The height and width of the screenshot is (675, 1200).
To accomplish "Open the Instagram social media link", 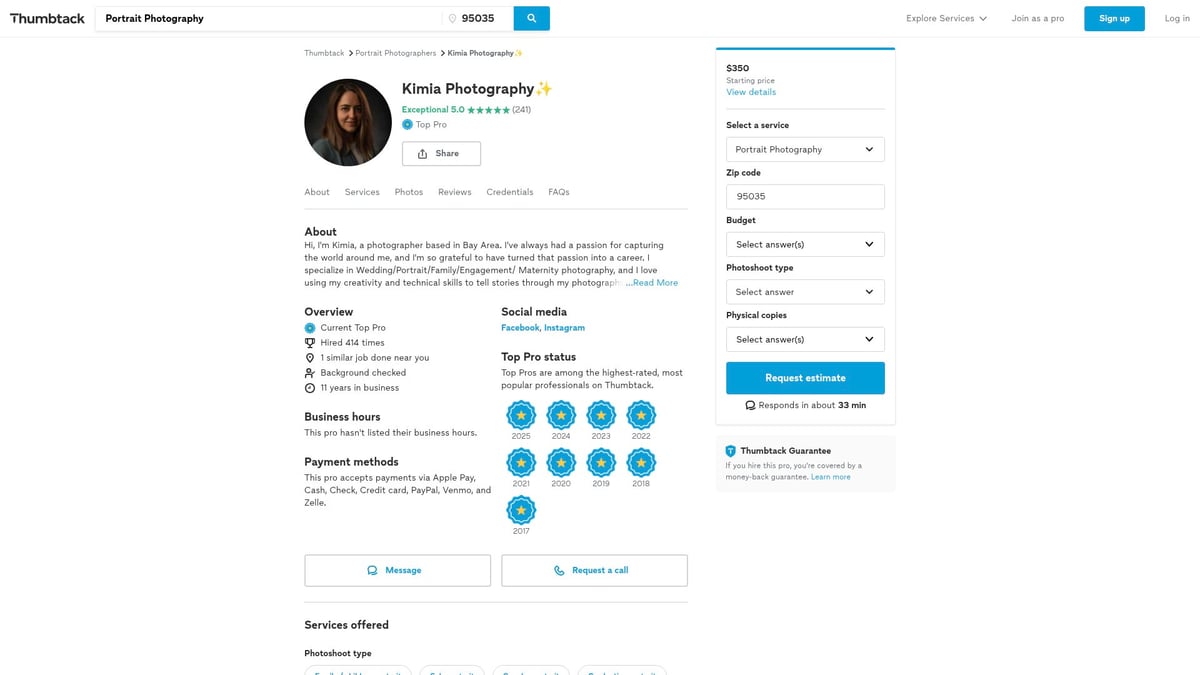I will pyautogui.click(x=564, y=328).
